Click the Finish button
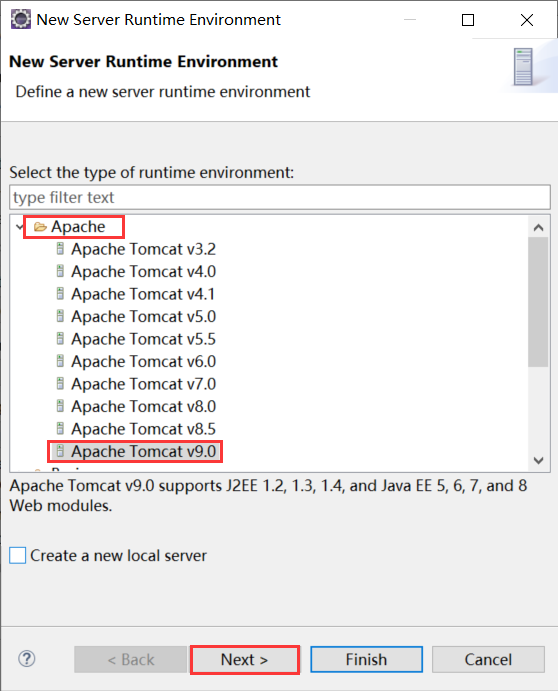 pos(366,660)
